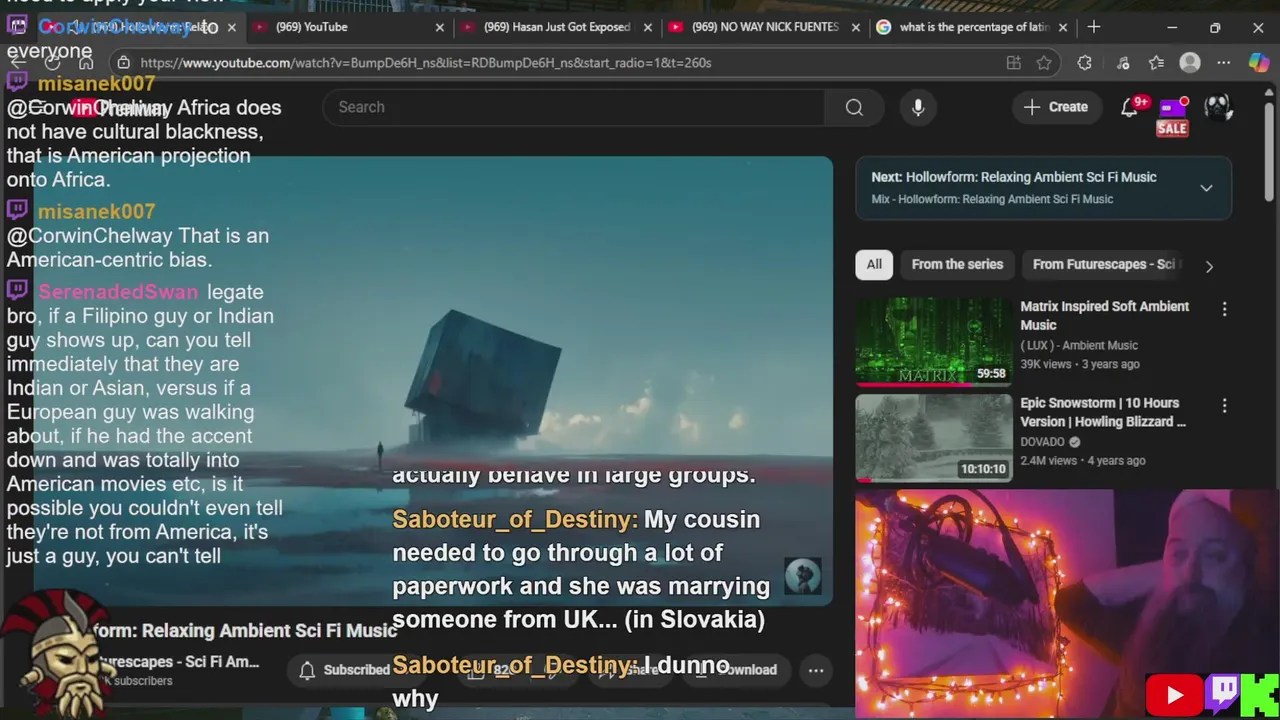
Task: Play Matrix Inspired Soft Ambient Music thumbnail
Action: [933, 341]
